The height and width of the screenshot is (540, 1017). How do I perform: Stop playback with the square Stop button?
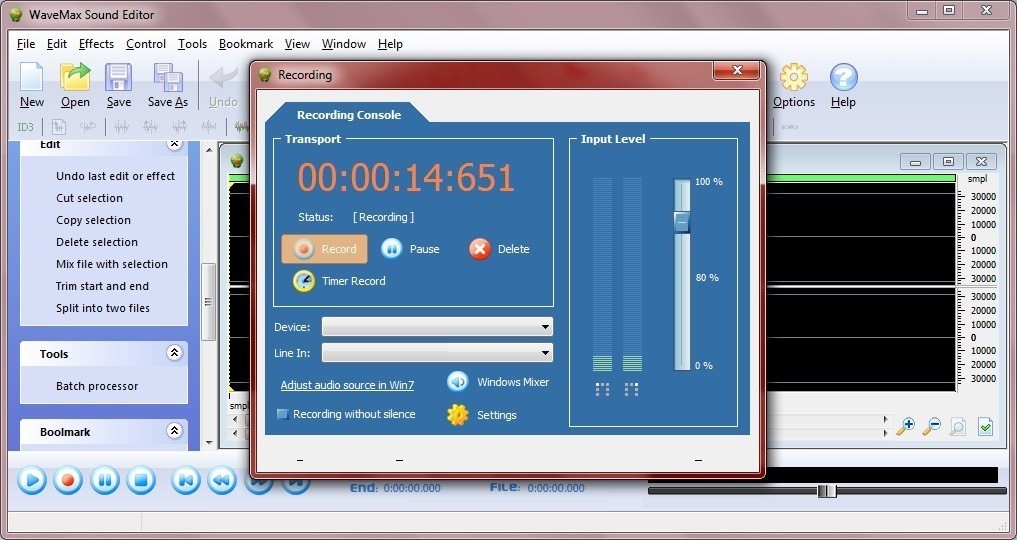tap(141, 480)
